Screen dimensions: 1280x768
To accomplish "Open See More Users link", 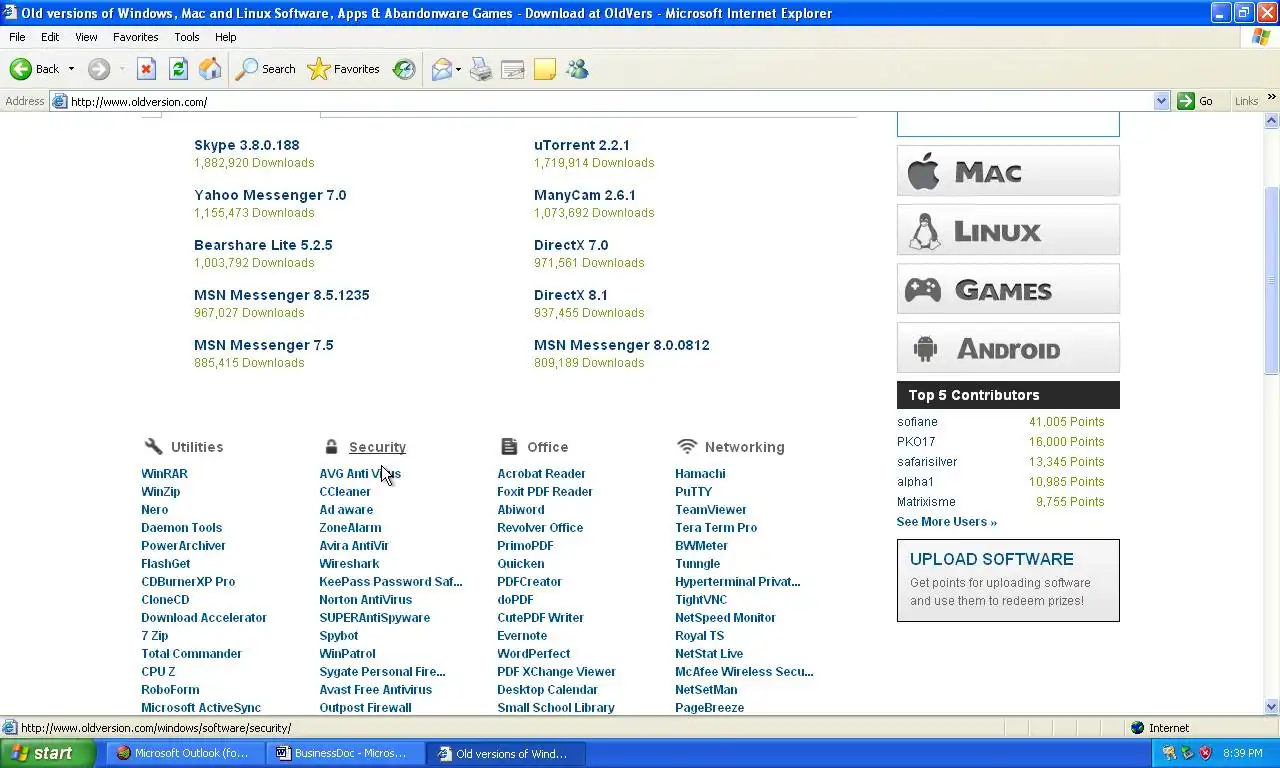I will tap(947, 522).
